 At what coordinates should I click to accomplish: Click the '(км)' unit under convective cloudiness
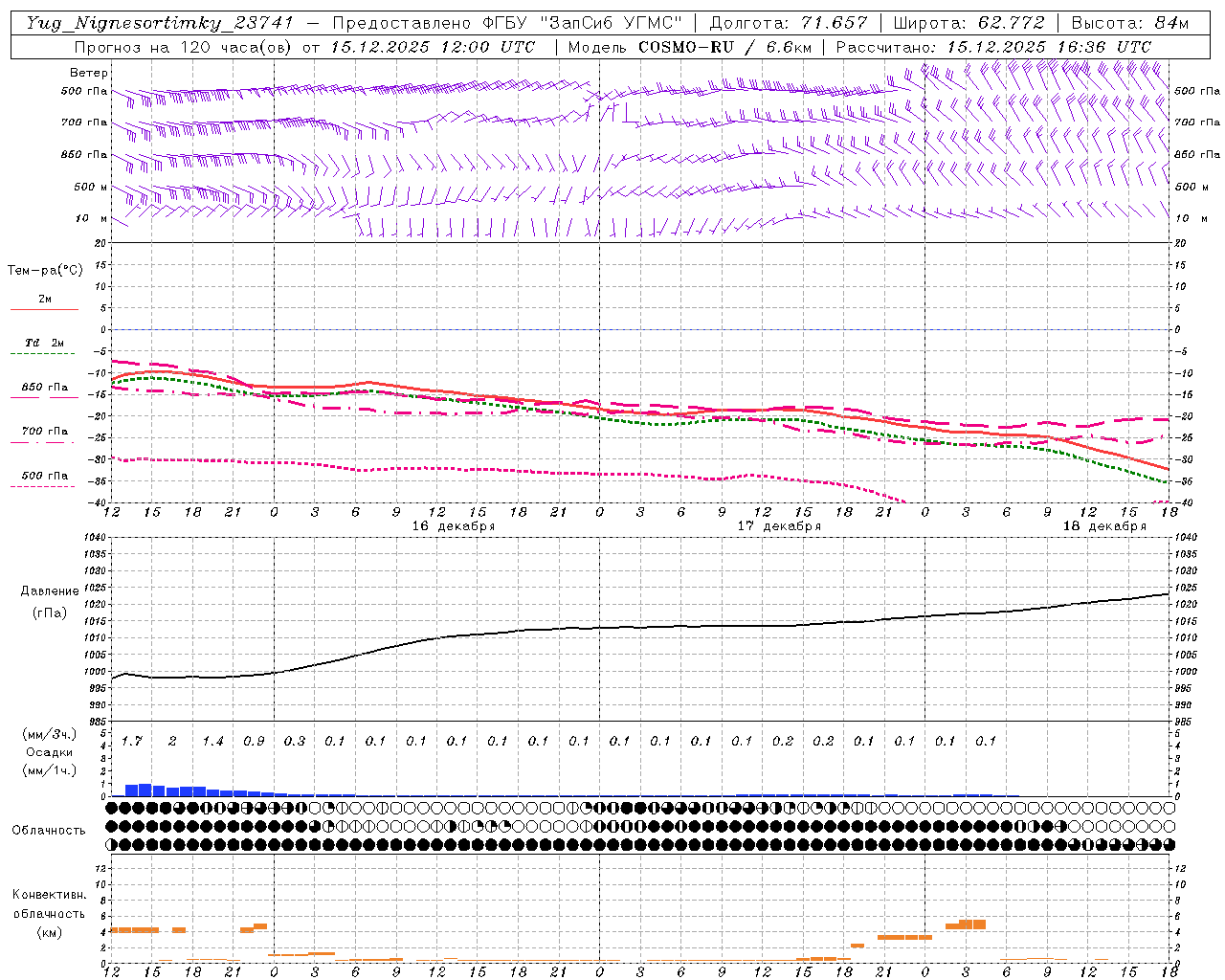point(49,932)
